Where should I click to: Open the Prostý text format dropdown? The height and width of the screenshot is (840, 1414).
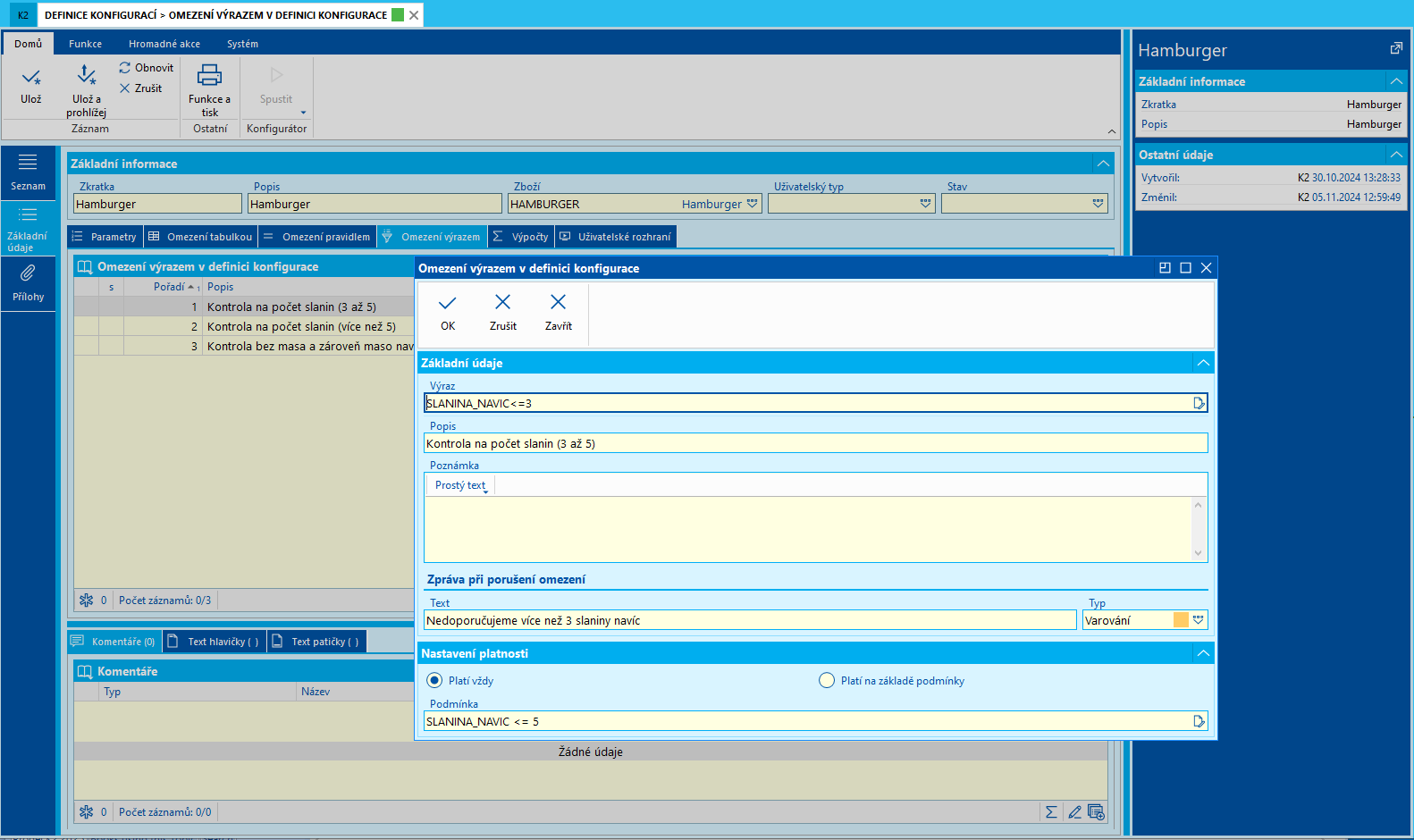click(x=462, y=485)
